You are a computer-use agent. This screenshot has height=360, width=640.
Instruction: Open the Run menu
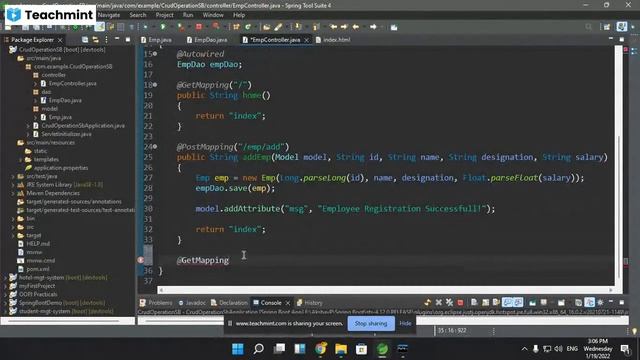pos(188,15)
